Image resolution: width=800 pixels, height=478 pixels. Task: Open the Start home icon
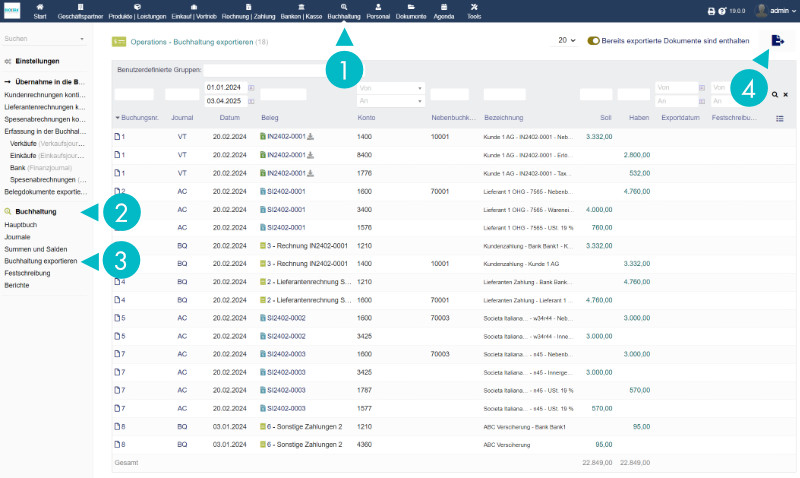(40, 11)
